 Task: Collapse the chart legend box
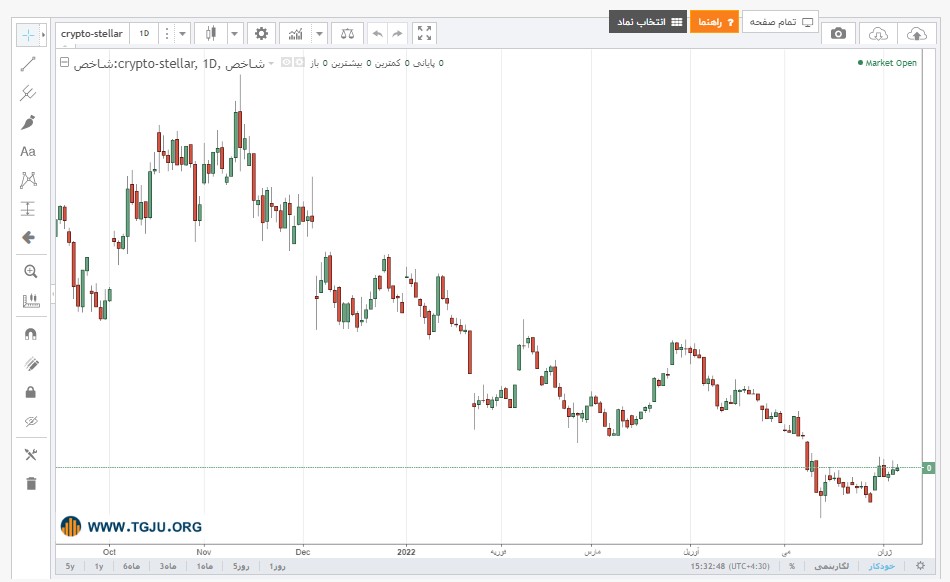(x=64, y=62)
